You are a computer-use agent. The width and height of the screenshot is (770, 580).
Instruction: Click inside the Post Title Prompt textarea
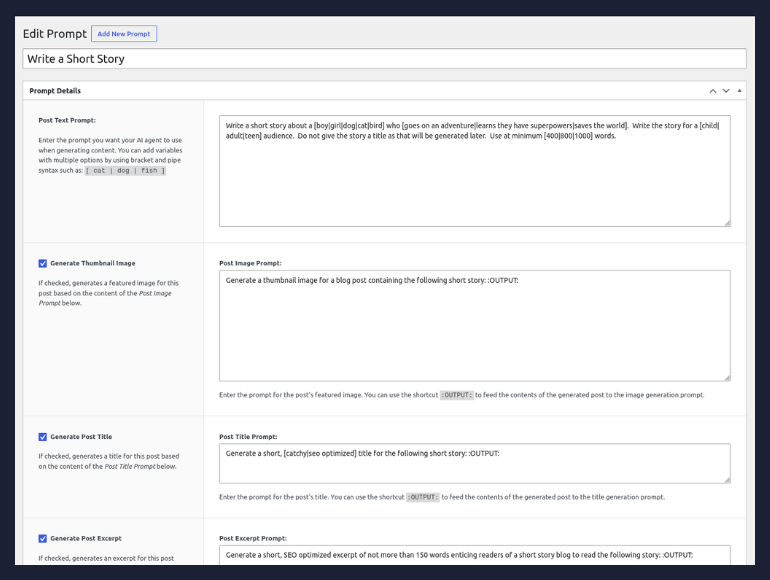[475, 463]
